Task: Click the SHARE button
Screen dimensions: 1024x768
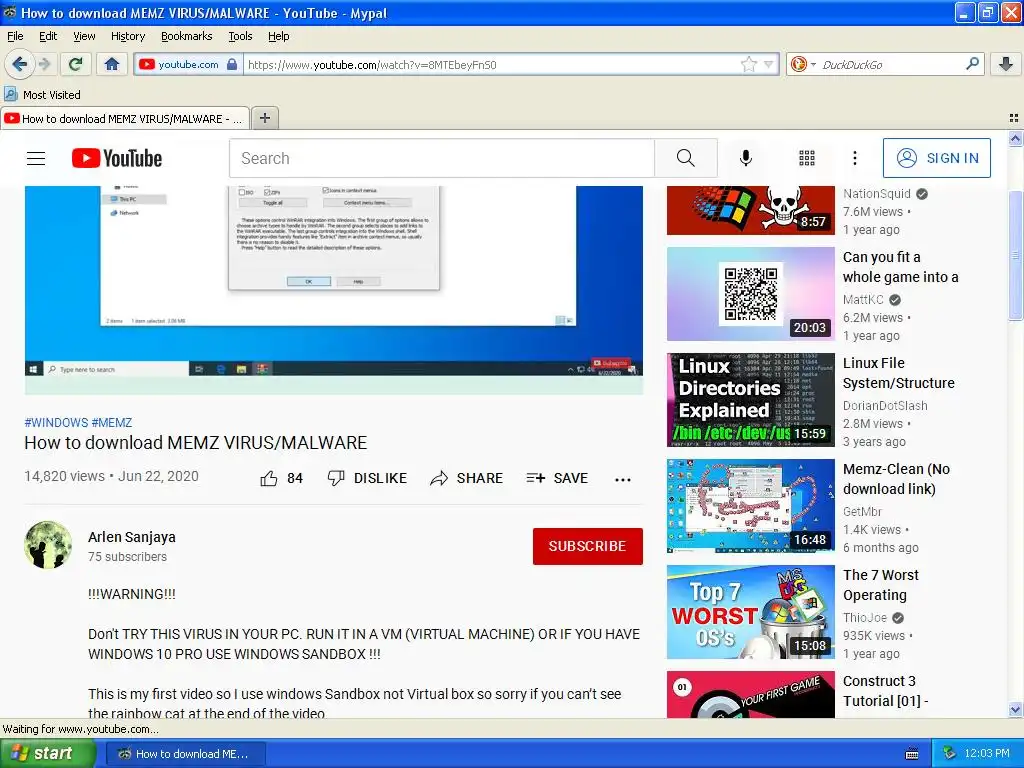Action: click(x=466, y=478)
